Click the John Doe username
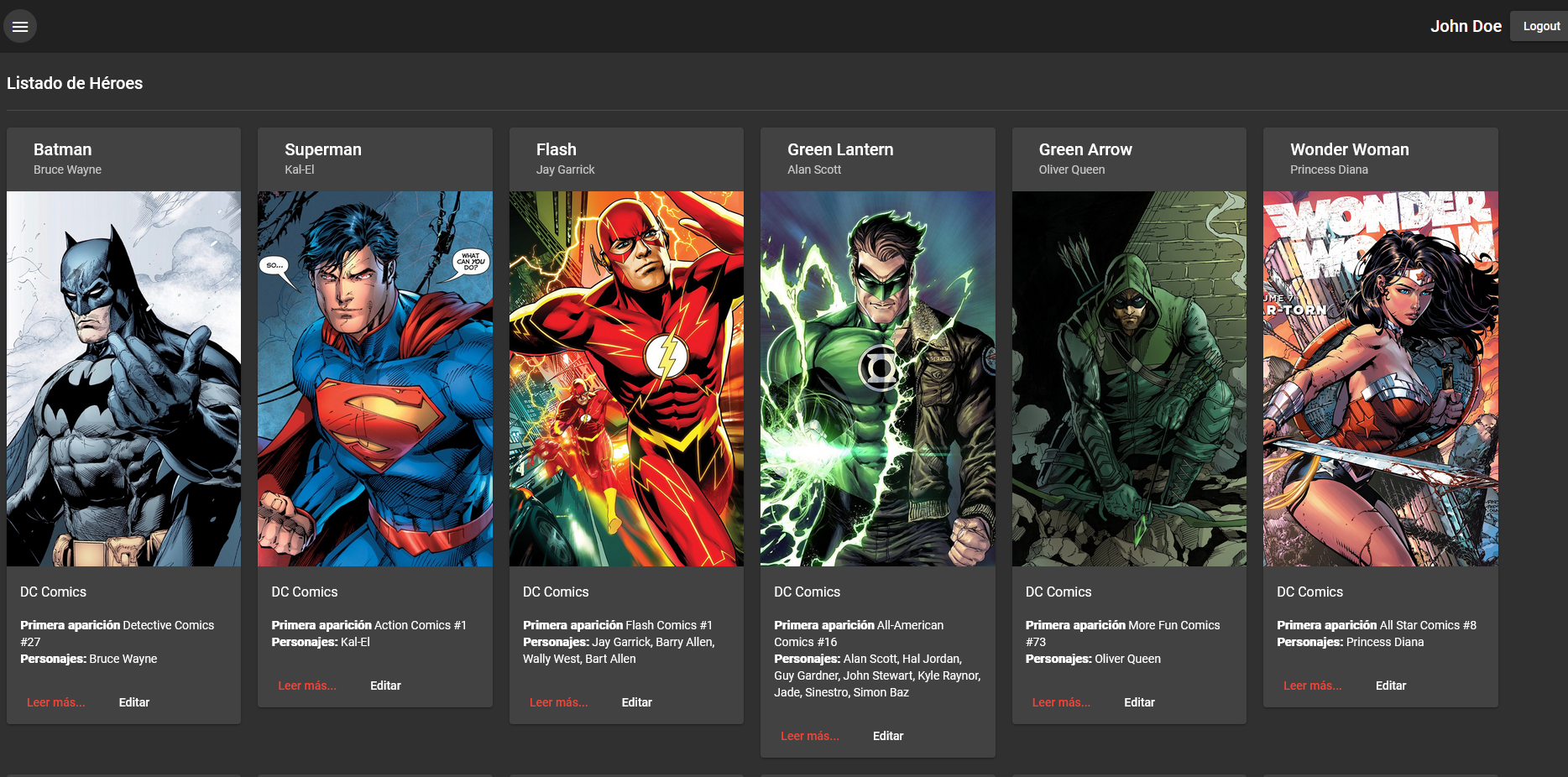This screenshot has width=1568, height=777. coord(1466,26)
